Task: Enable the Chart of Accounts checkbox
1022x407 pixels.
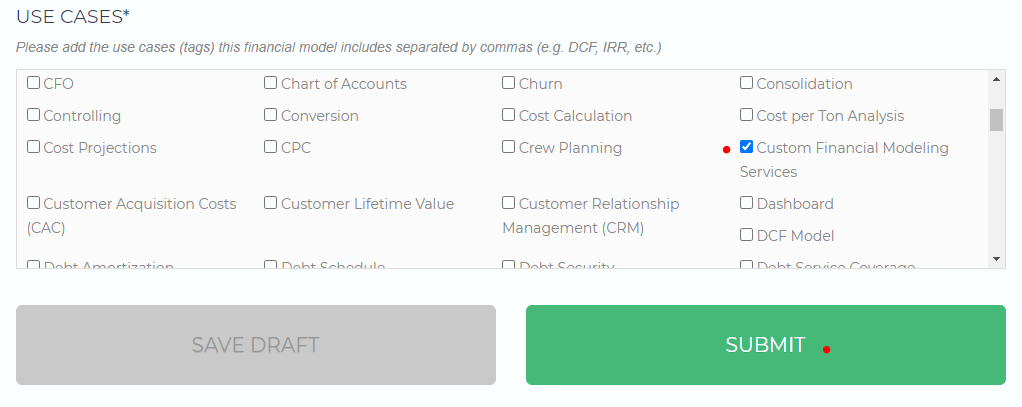Action: (x=270, y=83)
